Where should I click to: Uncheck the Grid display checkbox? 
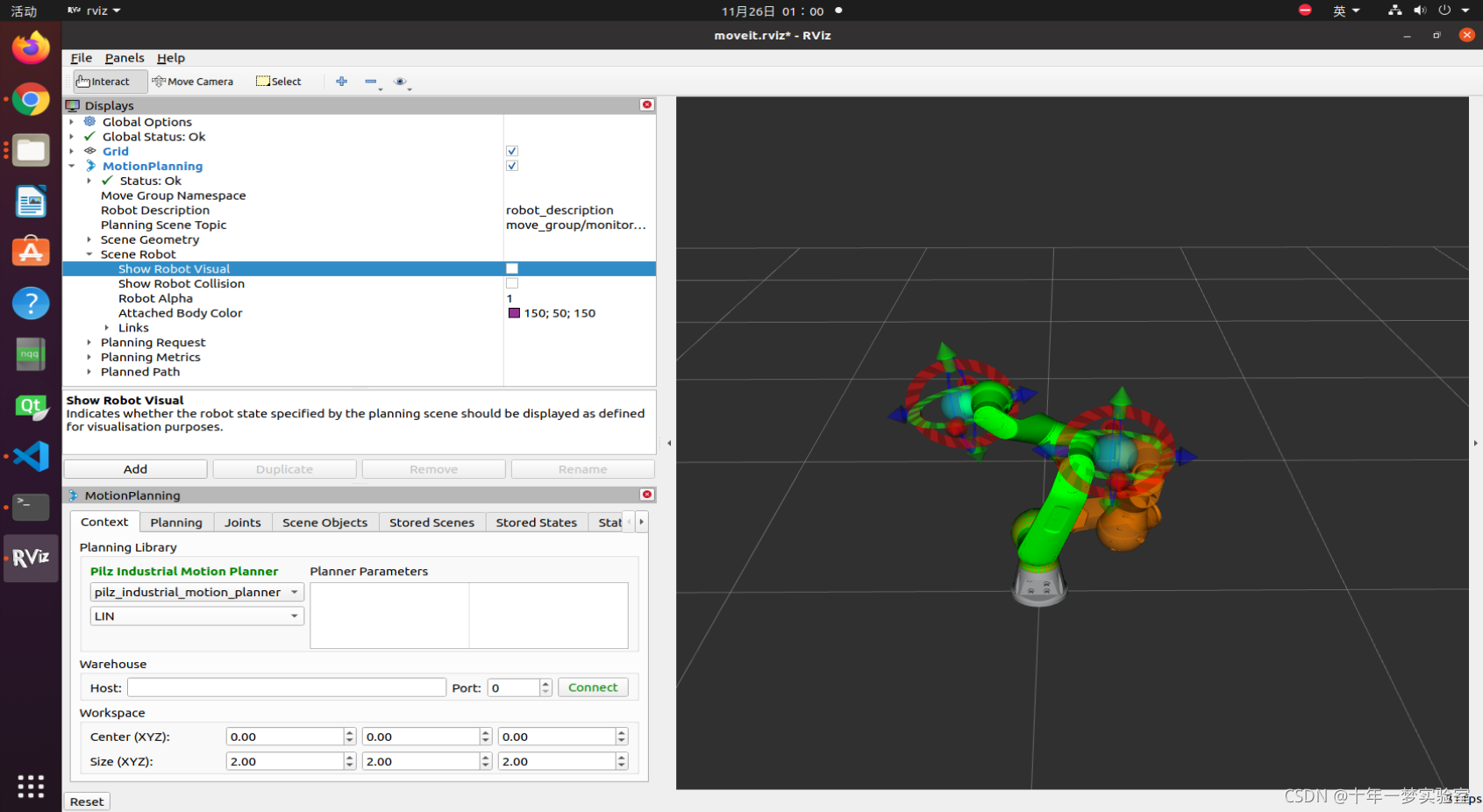click(x=512, y=151)
